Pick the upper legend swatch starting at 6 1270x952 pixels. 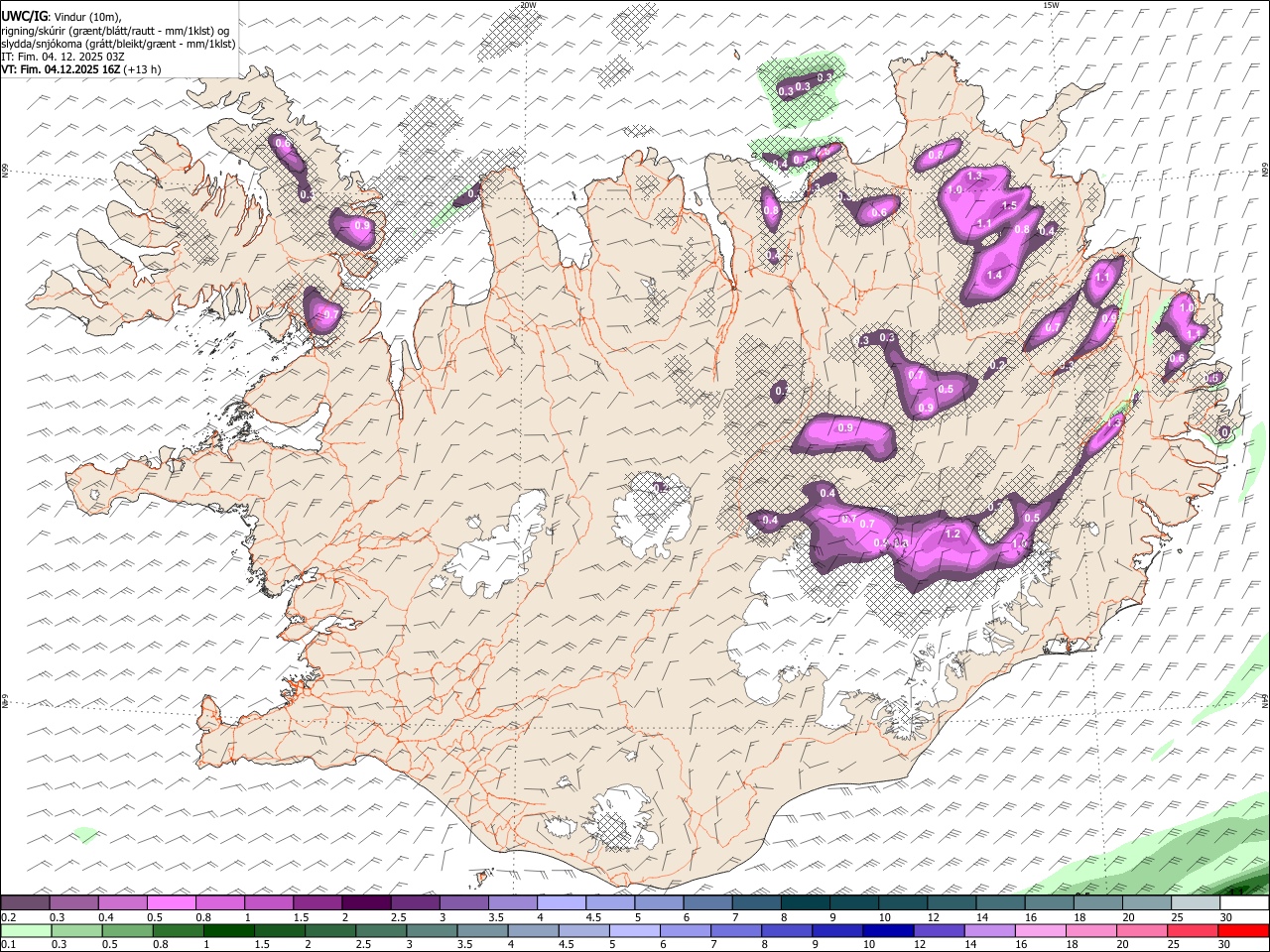tap(706, 903)
